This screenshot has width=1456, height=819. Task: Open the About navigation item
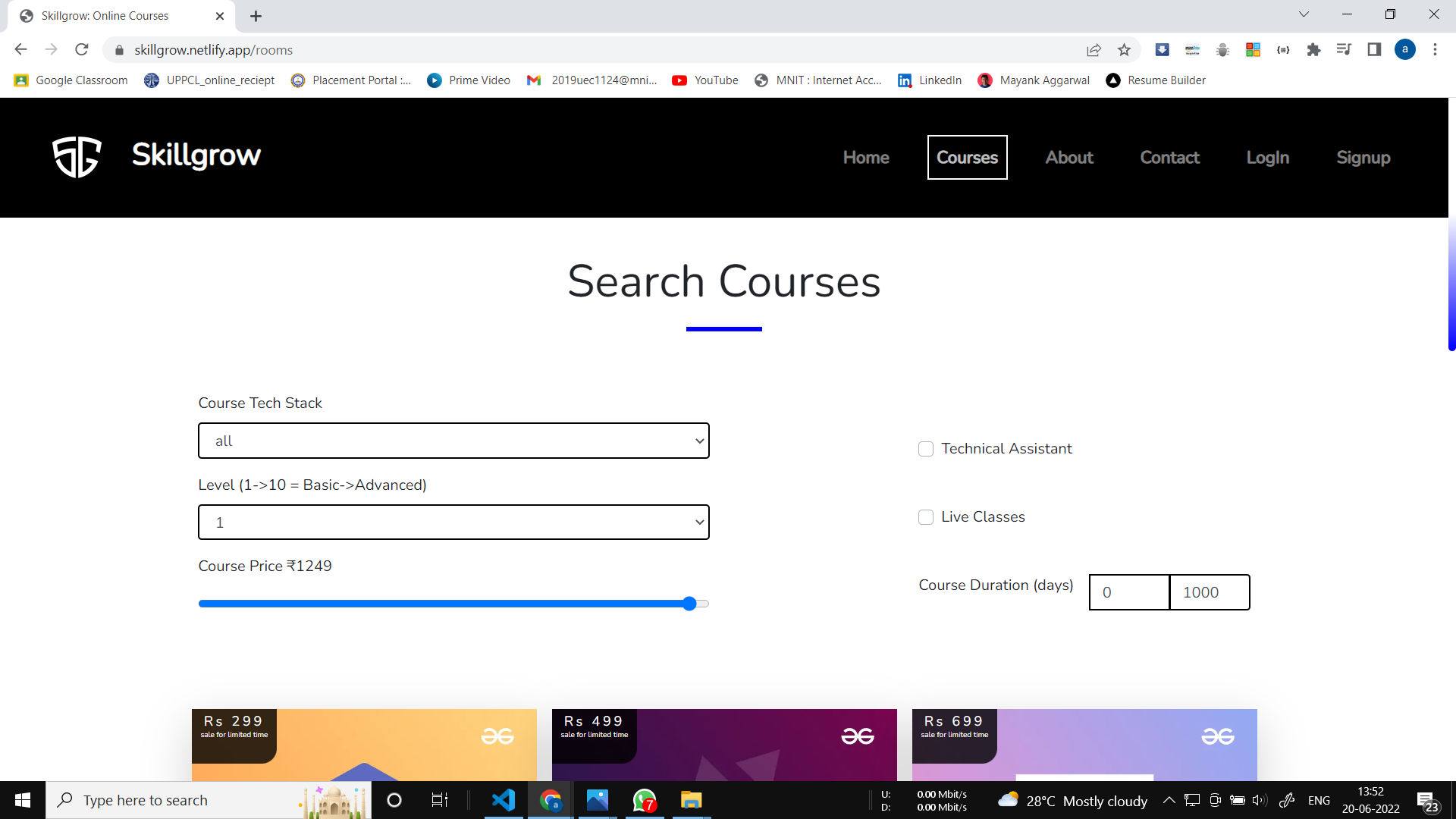pos(1069,158)
